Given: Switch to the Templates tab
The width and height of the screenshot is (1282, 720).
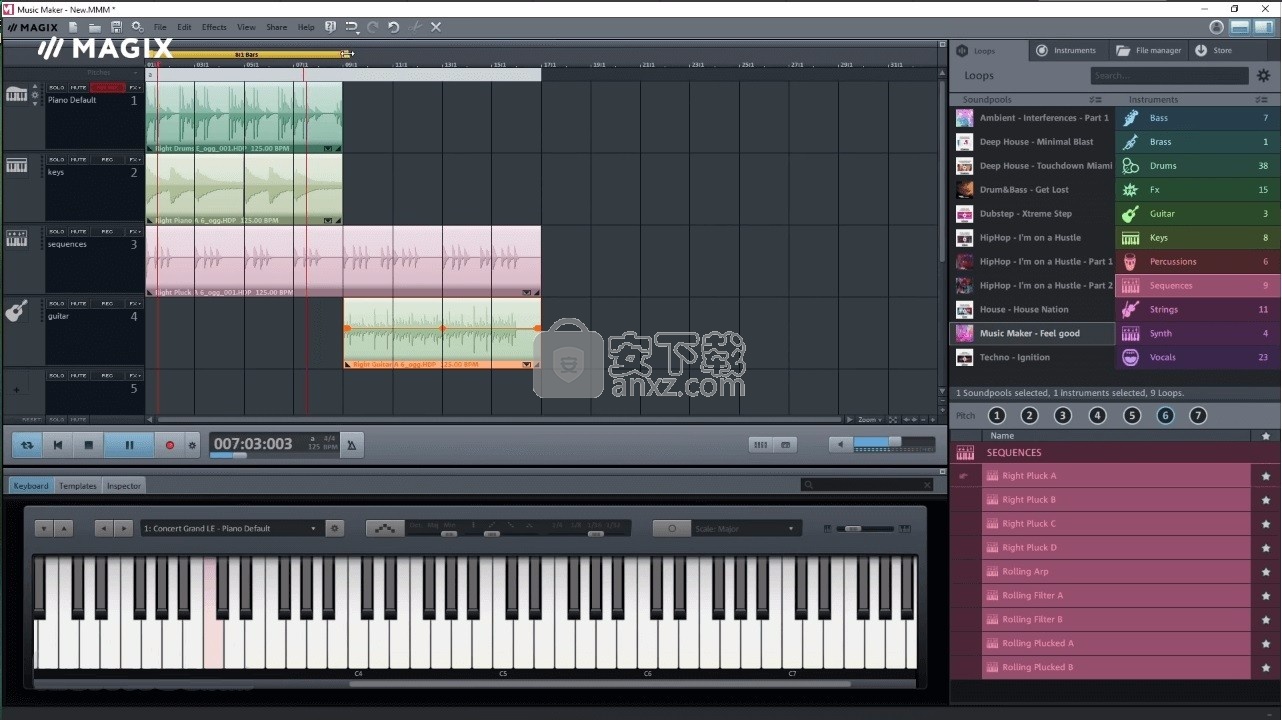Looking at the screenshot, I should 77,486.
